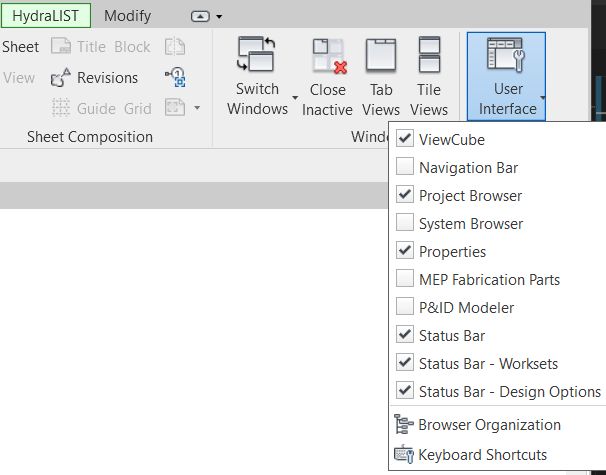
Task: Expand the Viewports dropdown arrow
Action: coord(197,107)
